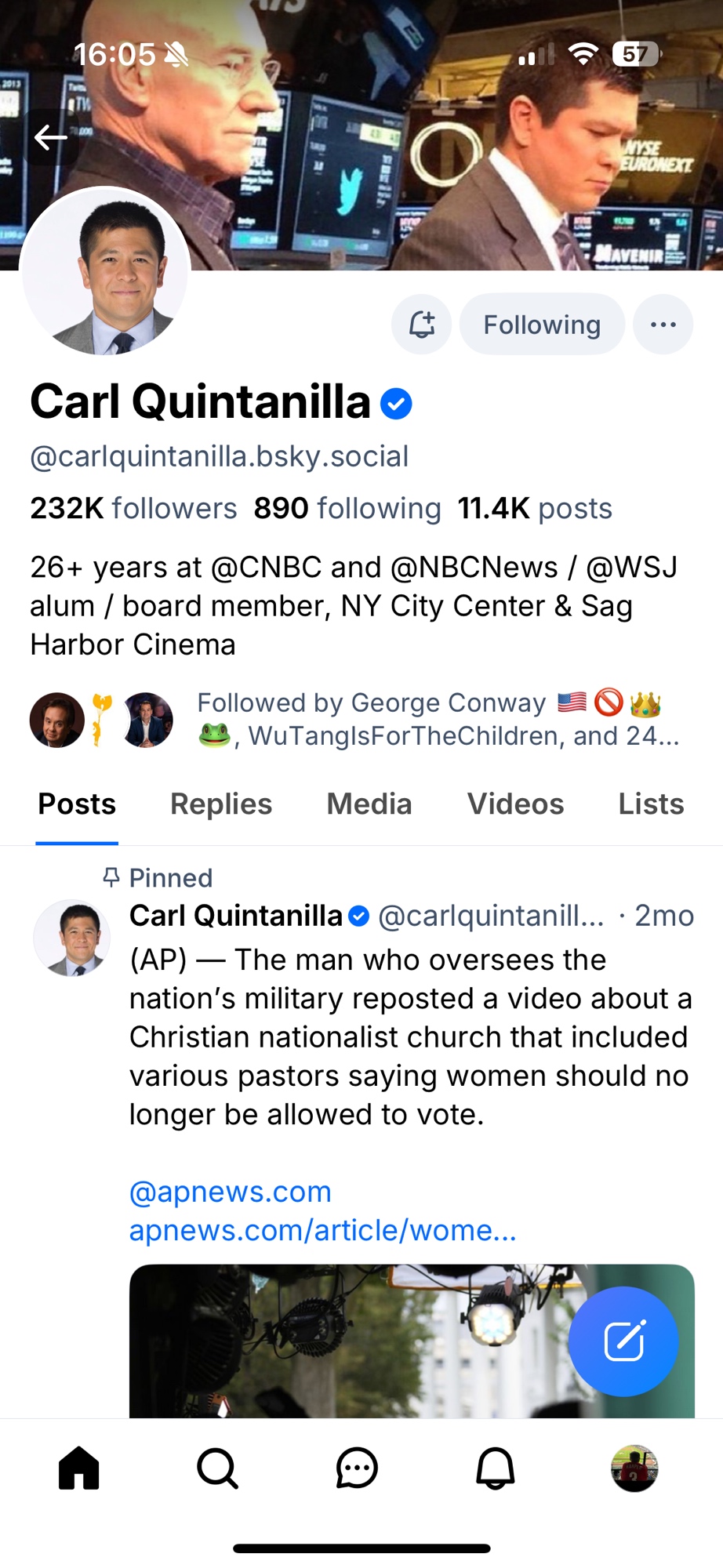The height and width of the screenshot is (1568, 723).
Task: Open the Chat messages icon
Action: tap(357, 1468)
